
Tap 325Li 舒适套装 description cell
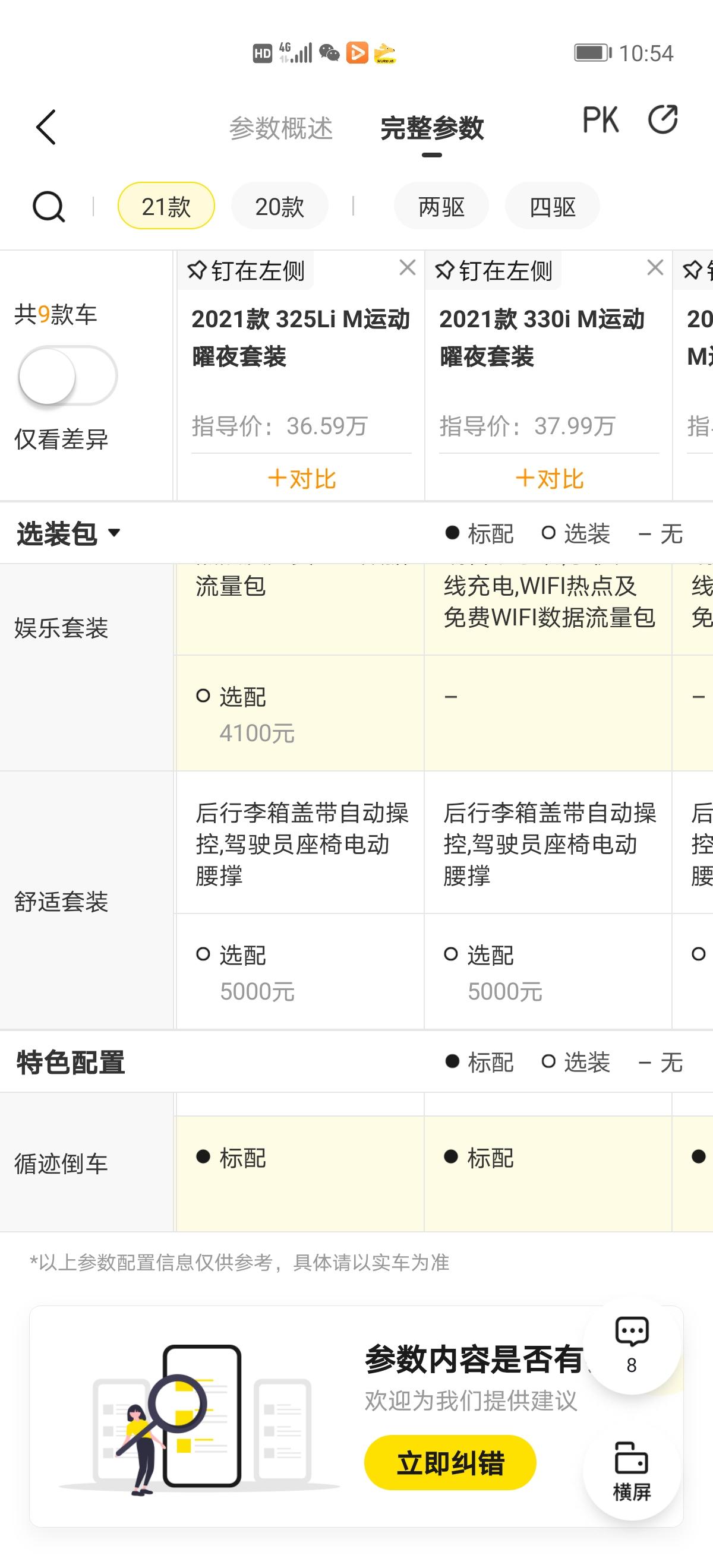coord(299,843)
